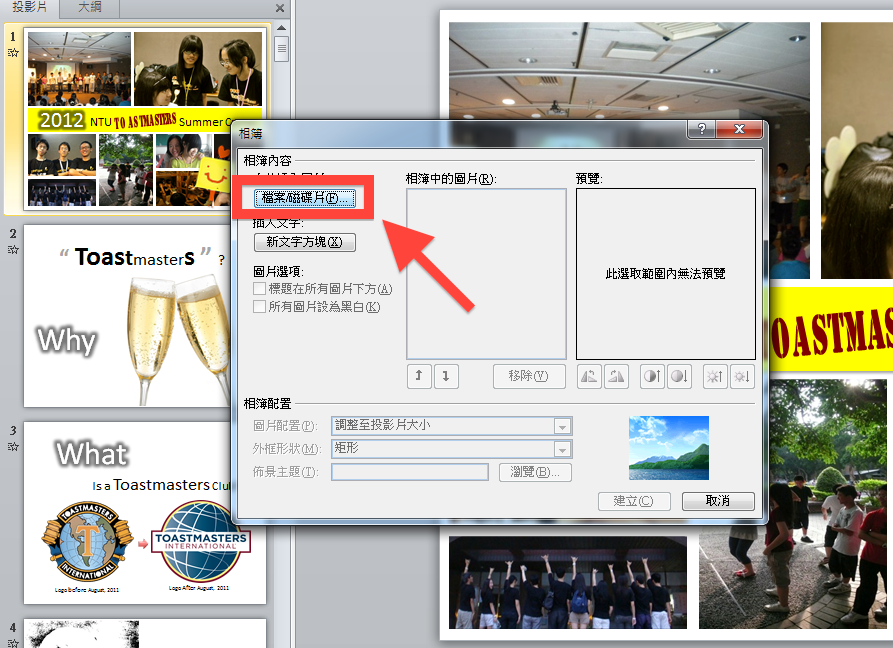Click the 瀏覽(B)... button
This screenshot has width=893, height=648.
pos(535,472)
